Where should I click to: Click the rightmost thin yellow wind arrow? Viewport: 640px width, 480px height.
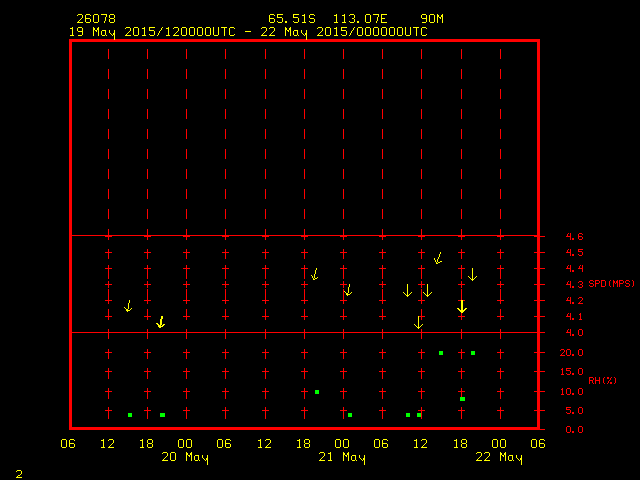point(472,274)
